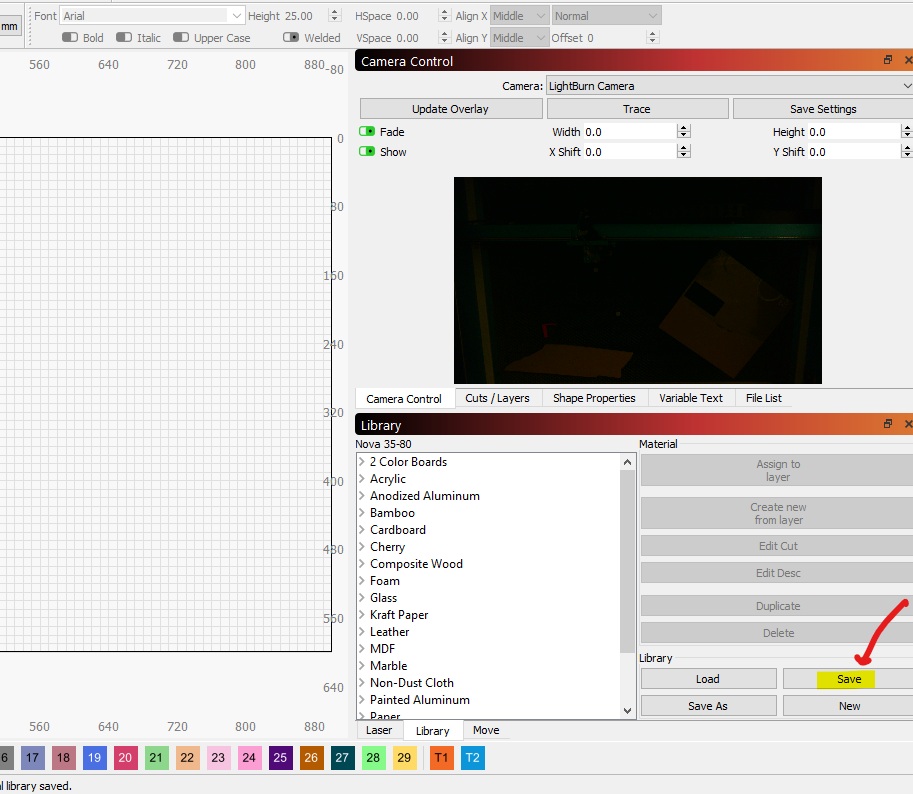913x794 pixels.
Task: Pick color swatch 28
Action: tap(373, 758)
